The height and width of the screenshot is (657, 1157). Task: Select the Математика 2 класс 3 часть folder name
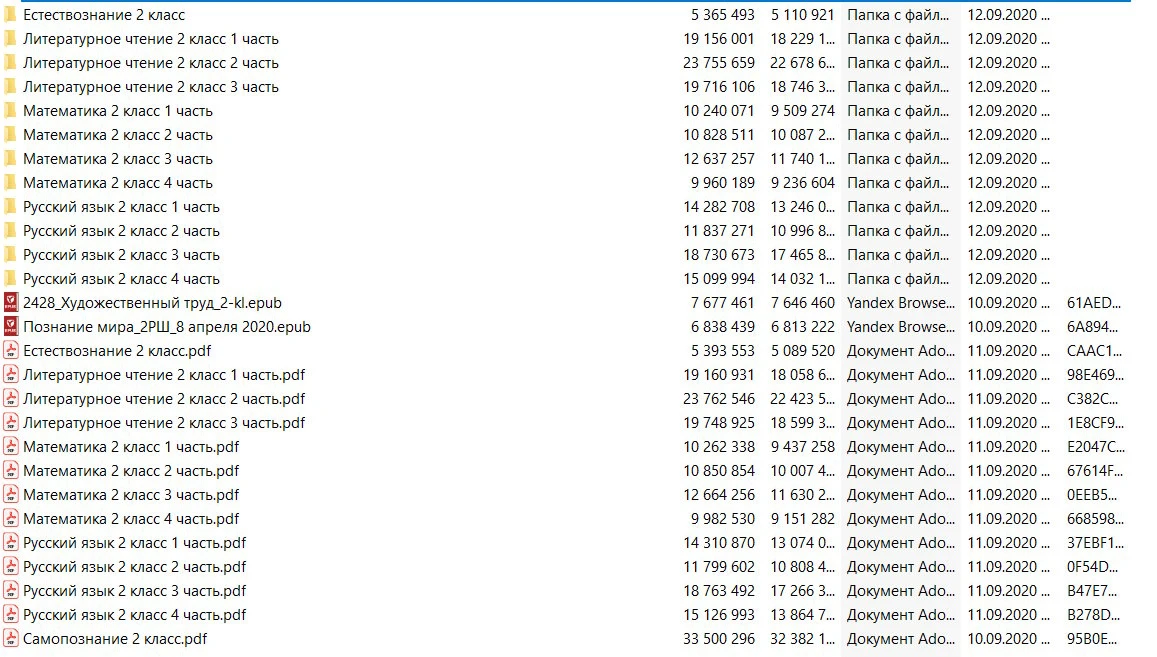coord(117,159)
